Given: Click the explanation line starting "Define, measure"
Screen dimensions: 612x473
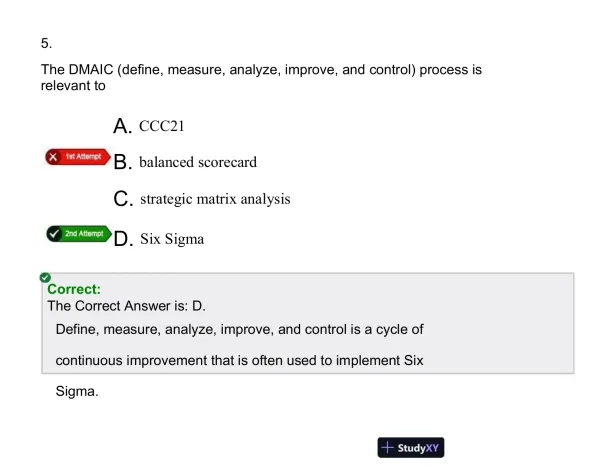Looking at the screenshot, I should click(x=240, y=330).
